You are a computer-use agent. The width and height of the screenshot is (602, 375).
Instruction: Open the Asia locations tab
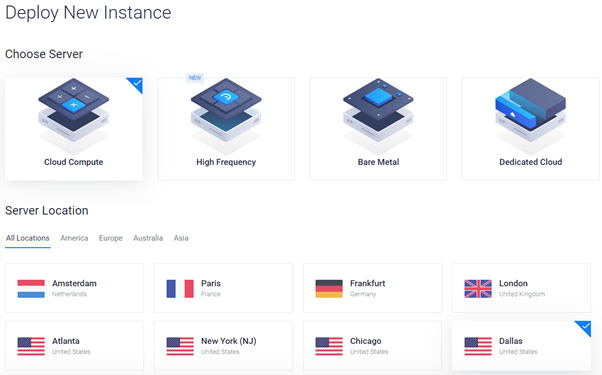(181, 238)
